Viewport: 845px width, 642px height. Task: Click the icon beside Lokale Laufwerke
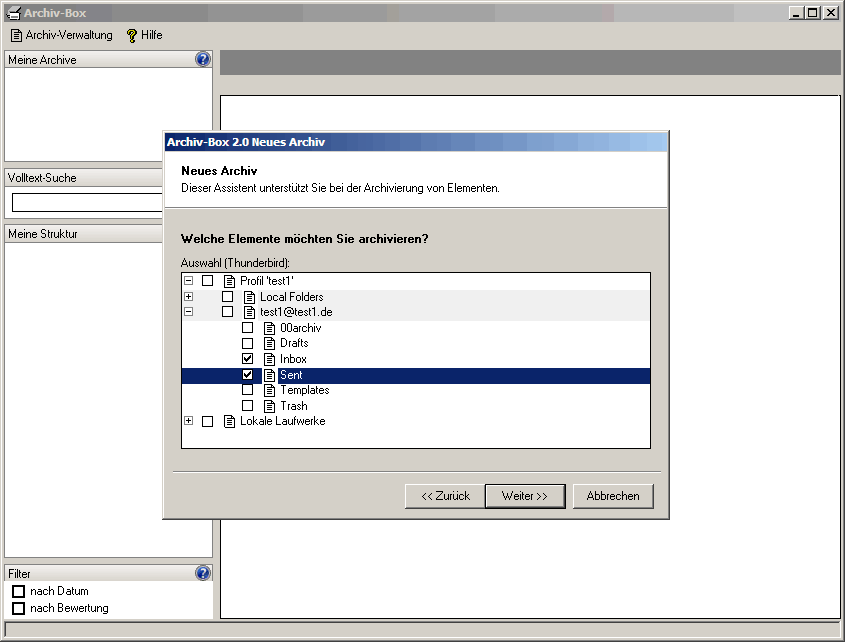[x=229, y=421]
